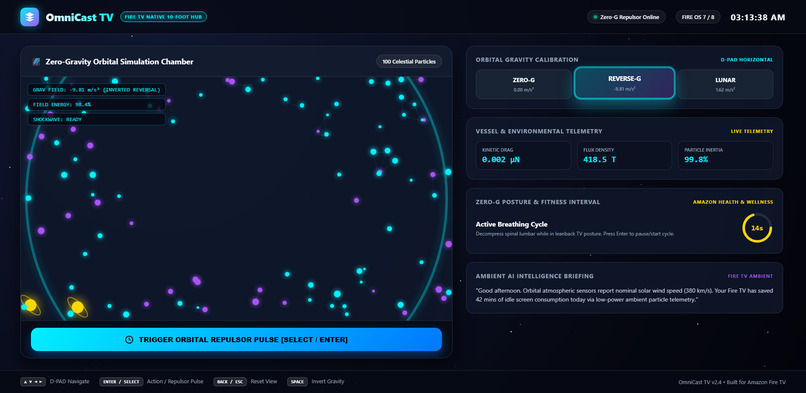Click the 14s breathing cycle timer ring
Viewport: 806px width, 393px height.
[x=757, y=228]
